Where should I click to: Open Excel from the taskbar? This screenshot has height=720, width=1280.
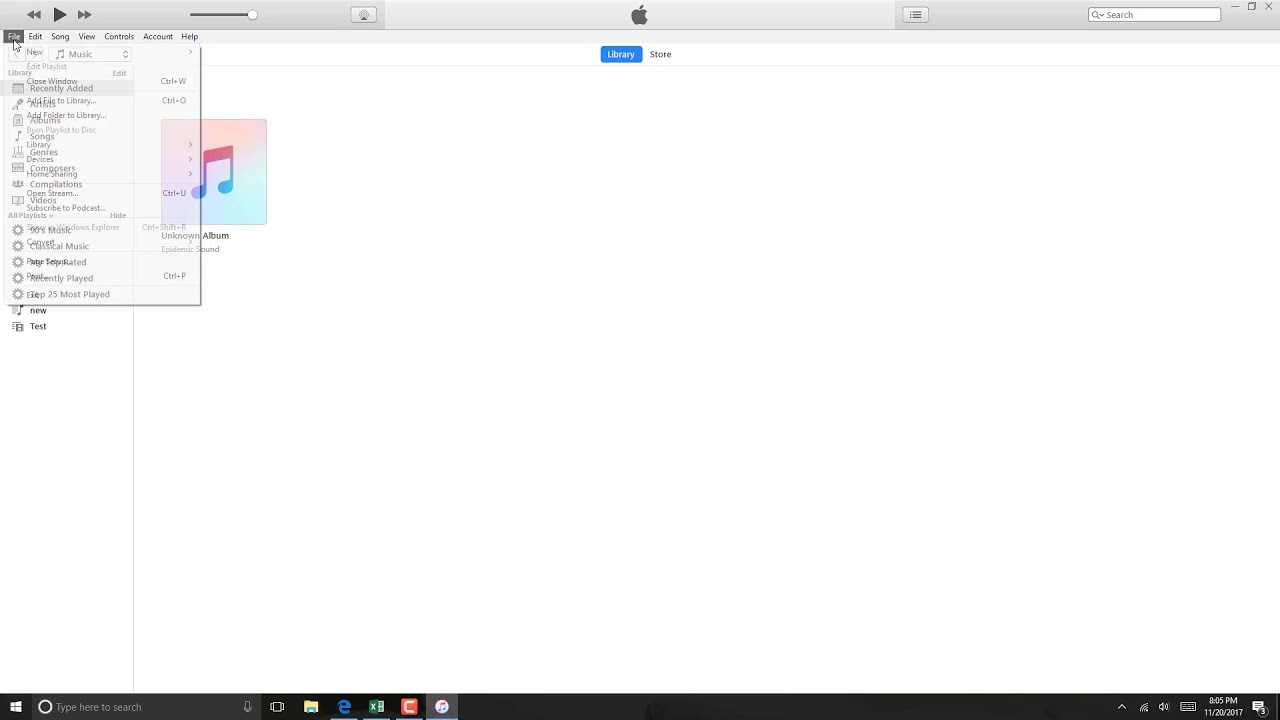pos(376,707)
